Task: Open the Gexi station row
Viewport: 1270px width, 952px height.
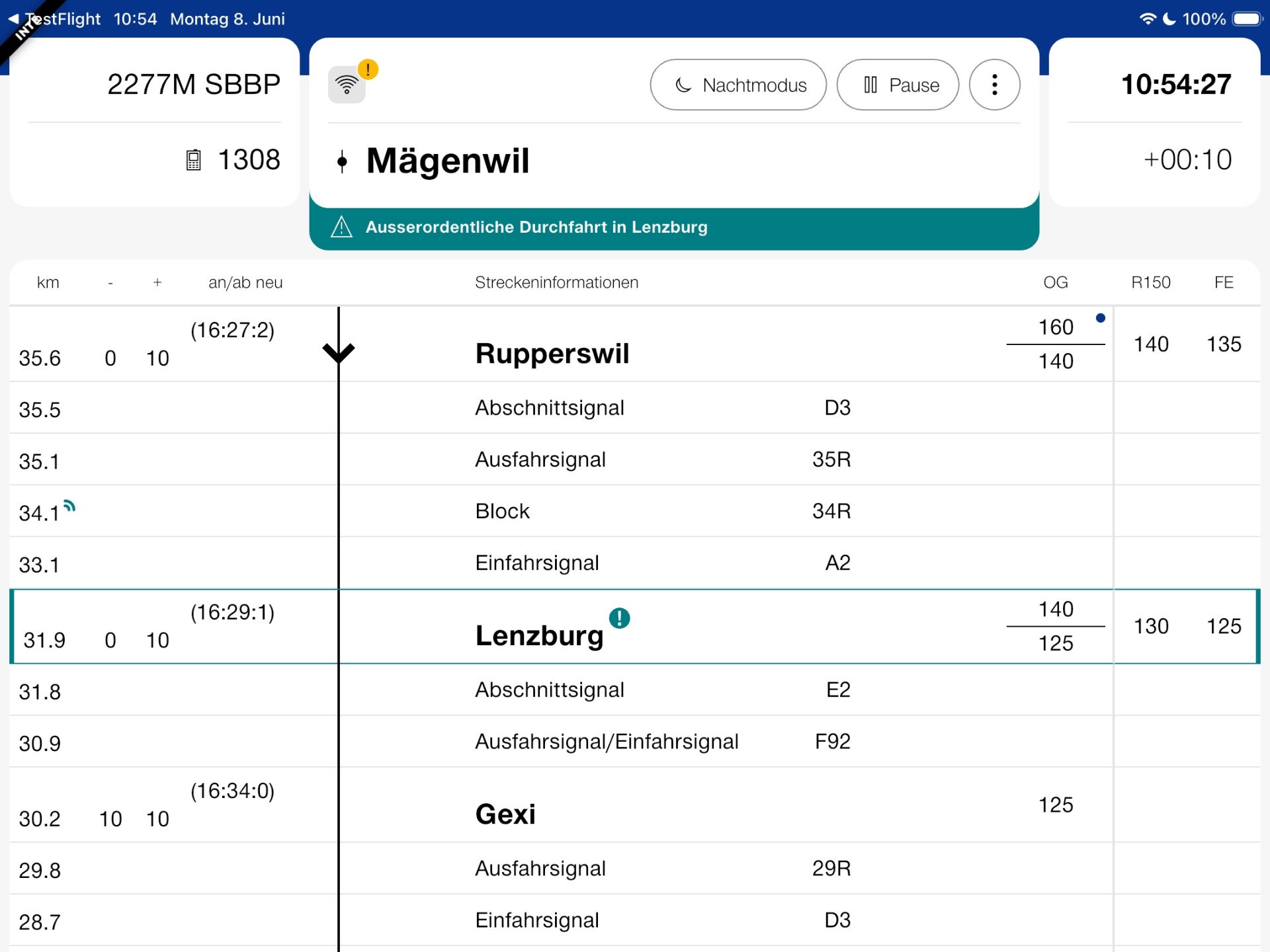Action: [634, 805]
